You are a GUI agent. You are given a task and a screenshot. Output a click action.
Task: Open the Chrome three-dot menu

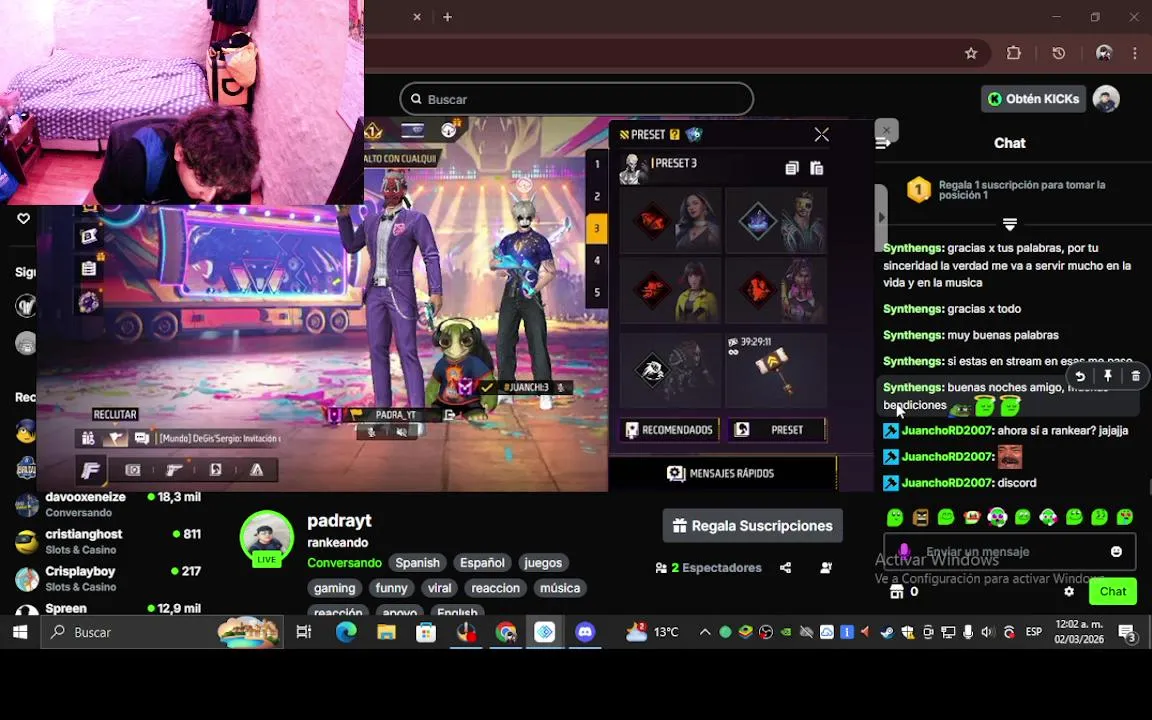(1135, 53)
